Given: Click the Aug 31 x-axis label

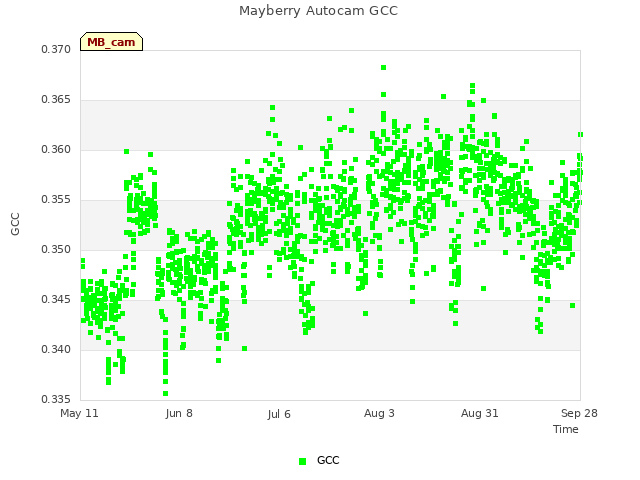Looking at the screenshot, I should [480, 414].
